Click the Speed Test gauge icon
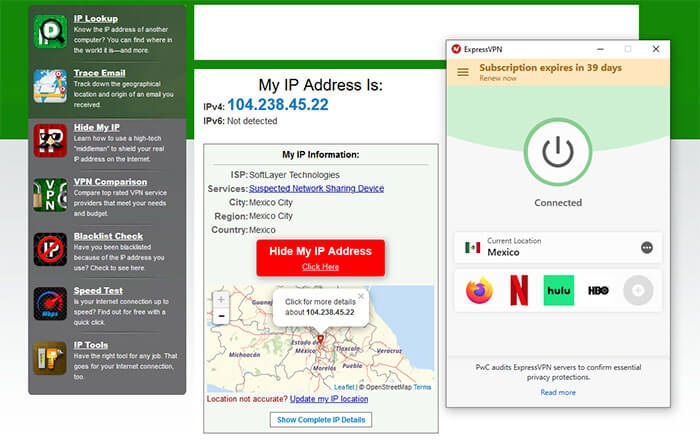700x442 pixels. [50, 304]
